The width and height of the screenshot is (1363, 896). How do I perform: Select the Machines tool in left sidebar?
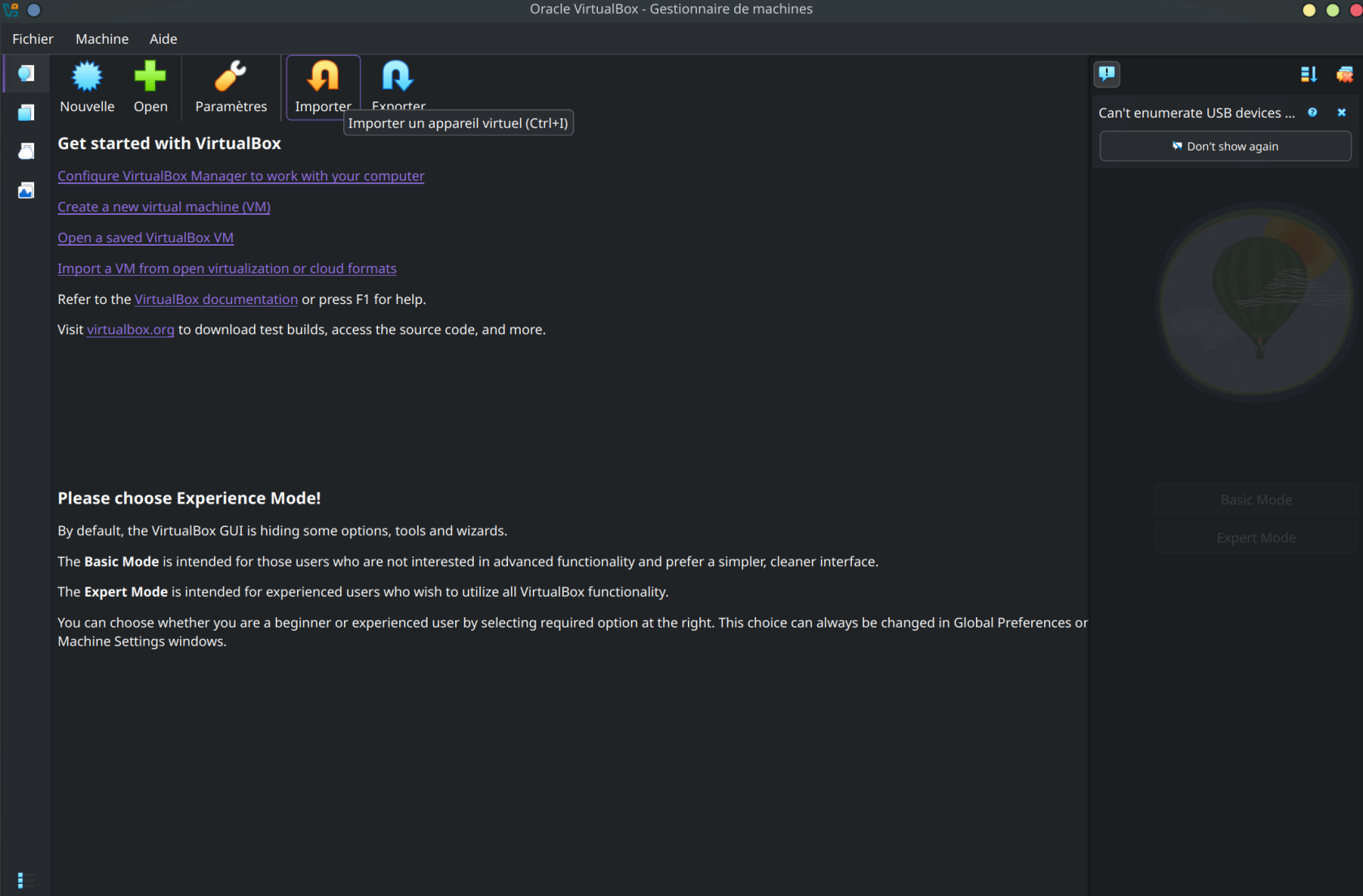pos(26,113)
